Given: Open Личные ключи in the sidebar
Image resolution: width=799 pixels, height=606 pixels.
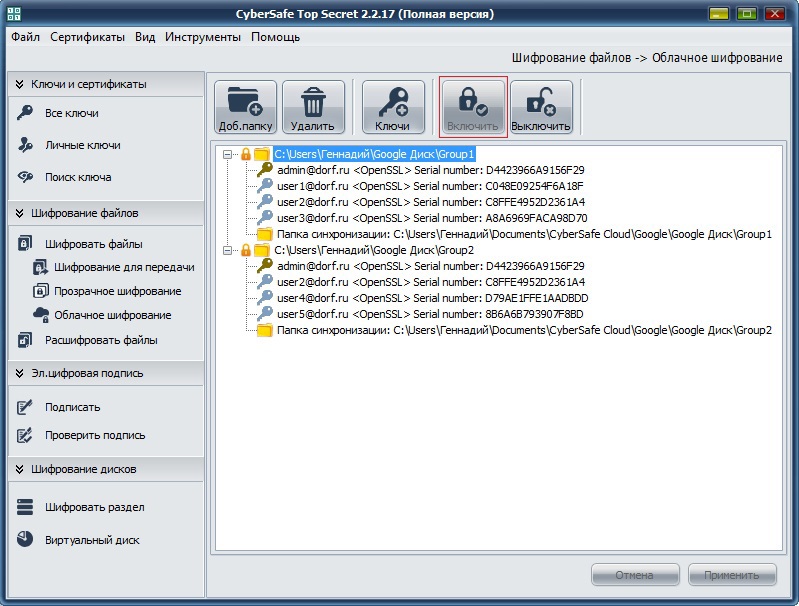Looking at the screenshot, I should point(83,145).
